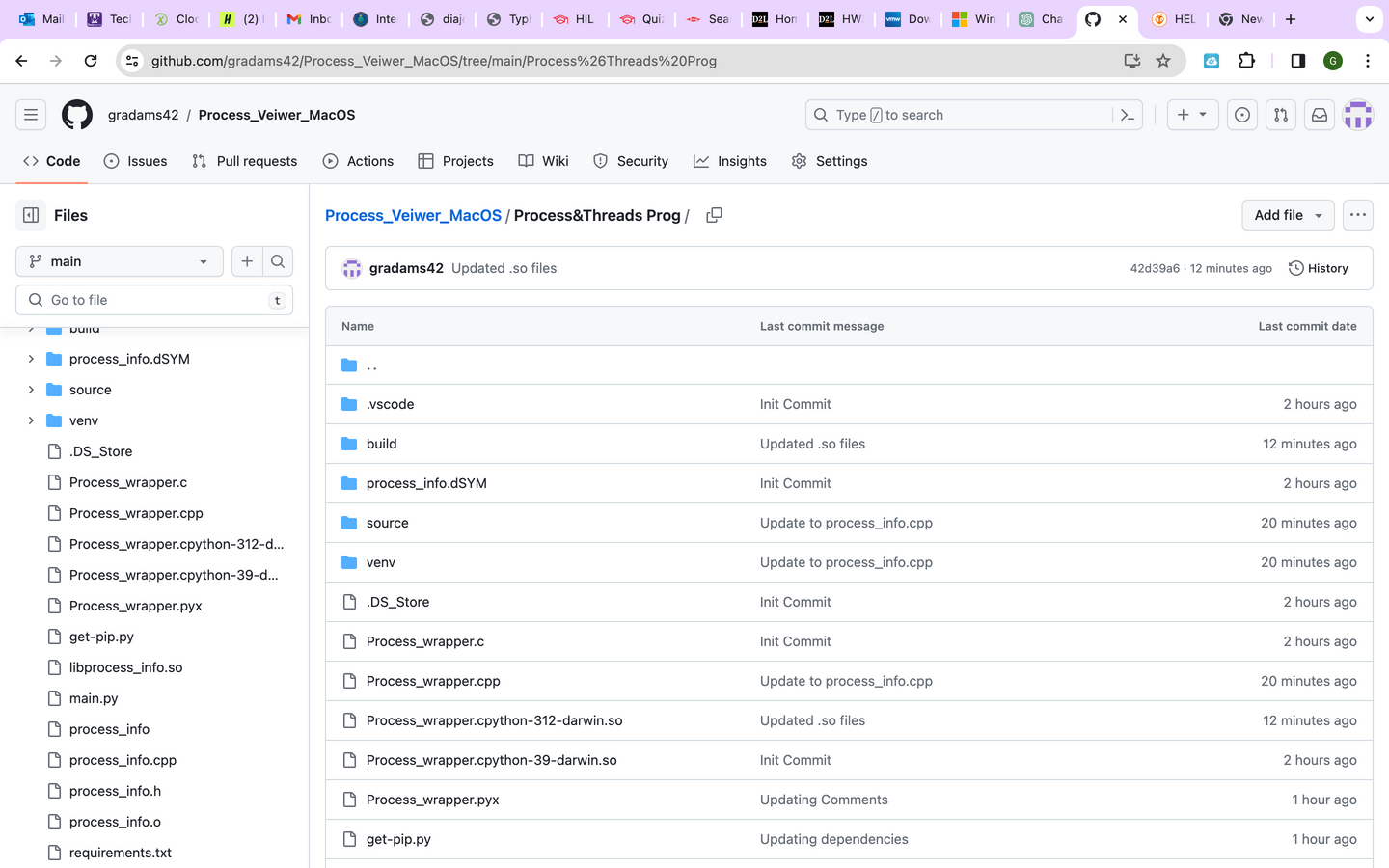Expand the source folder in file tree

[31, 390]
